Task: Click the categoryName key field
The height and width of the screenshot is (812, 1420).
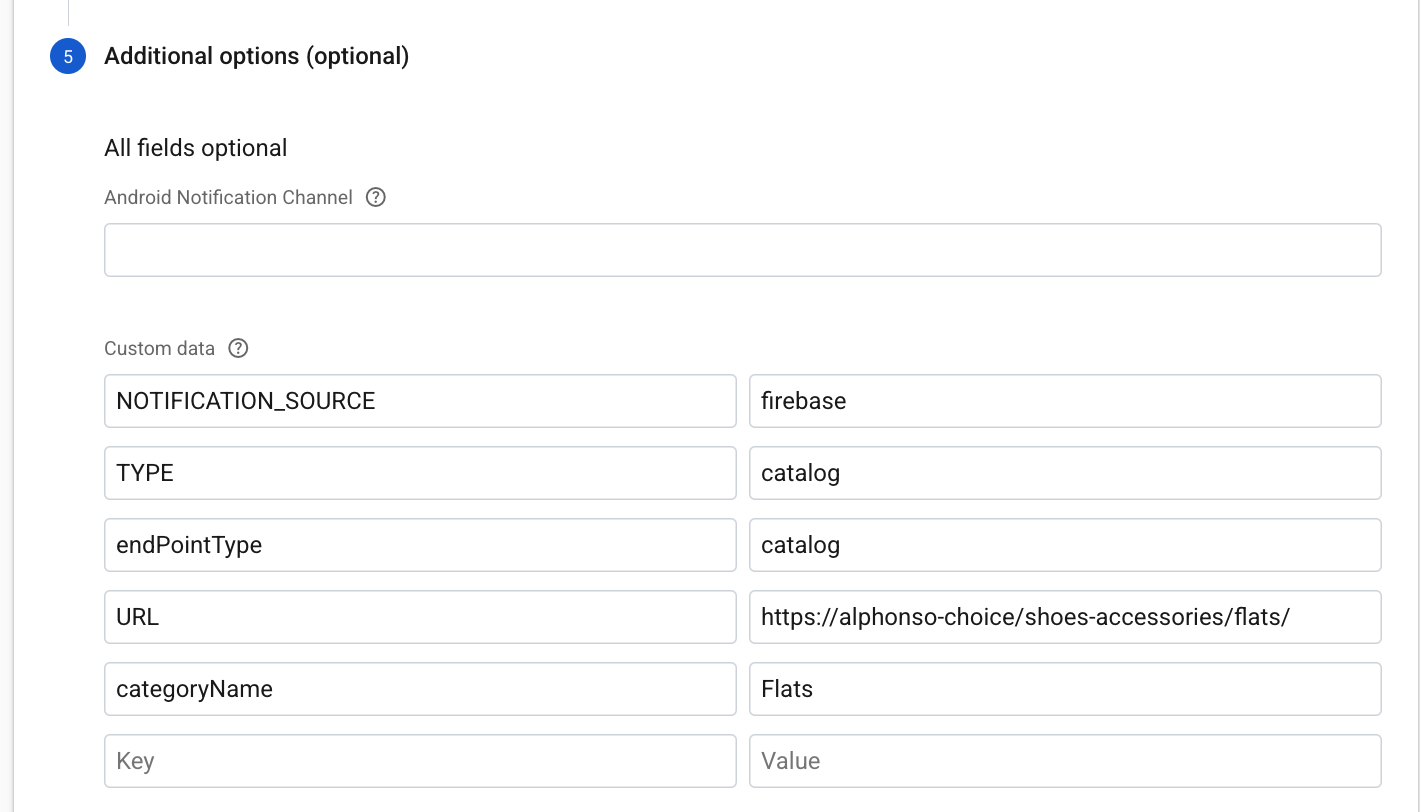Action: [x=420, y=689]
